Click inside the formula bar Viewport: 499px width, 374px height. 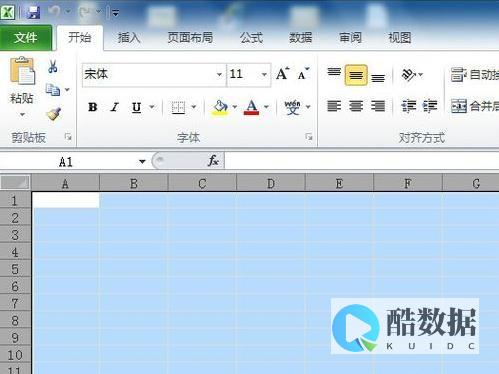point(362,161)
